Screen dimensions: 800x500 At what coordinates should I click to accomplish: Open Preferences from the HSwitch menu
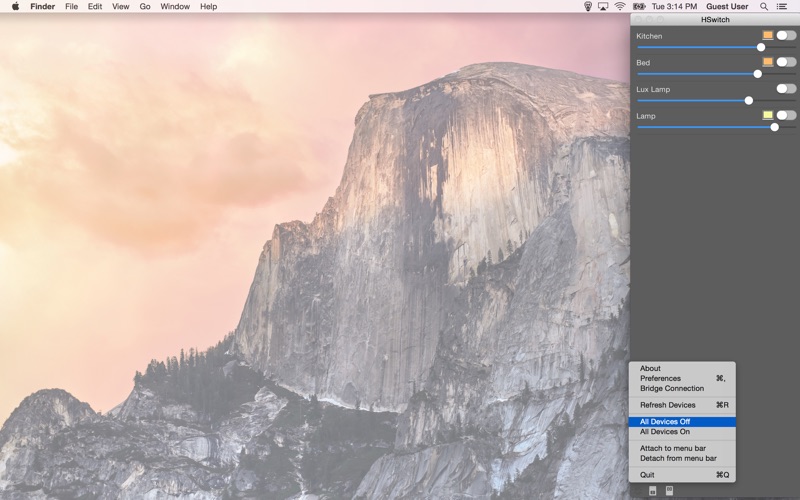pyautogui.click(x=682, y=378)
